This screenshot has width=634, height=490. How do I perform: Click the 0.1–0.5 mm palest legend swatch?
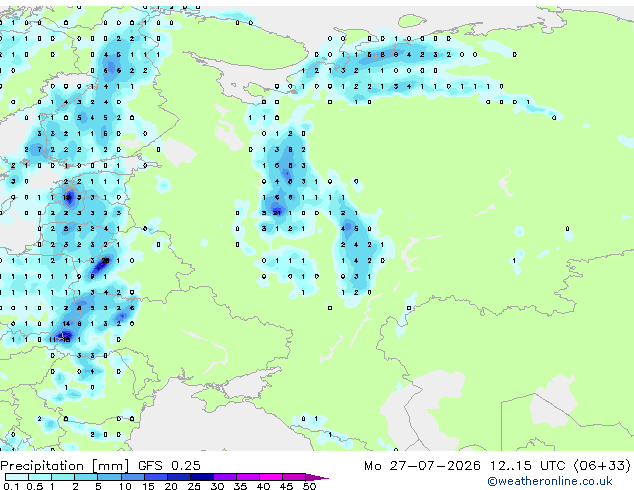[x=17, y=477]
